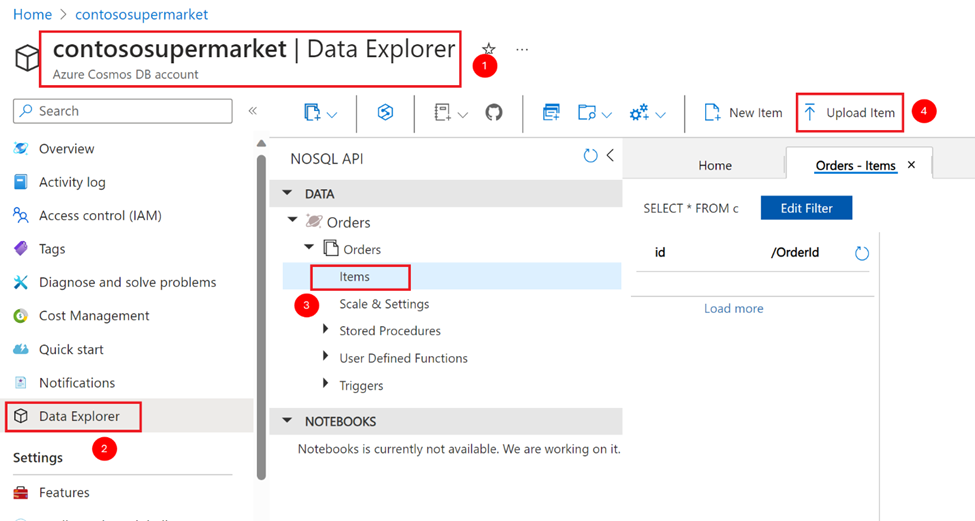Open the settings gears dropdown arrow
Image resolution: width=975 pixels, height=521 pixels.
pyautogui.click(x=661, y=114)
